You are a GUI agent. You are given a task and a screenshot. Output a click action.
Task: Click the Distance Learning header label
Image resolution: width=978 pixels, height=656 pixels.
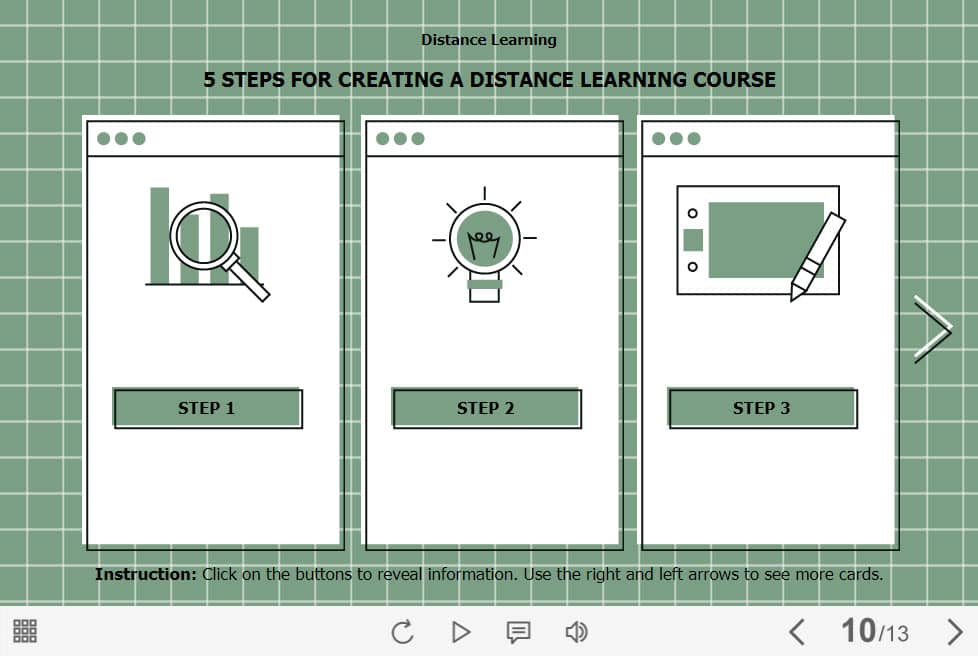489,40
